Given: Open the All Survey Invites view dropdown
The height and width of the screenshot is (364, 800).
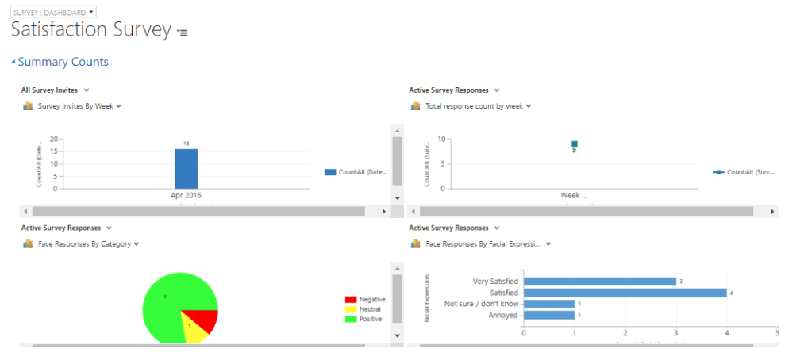Looking at the screenshot, I should coord(86,90).
